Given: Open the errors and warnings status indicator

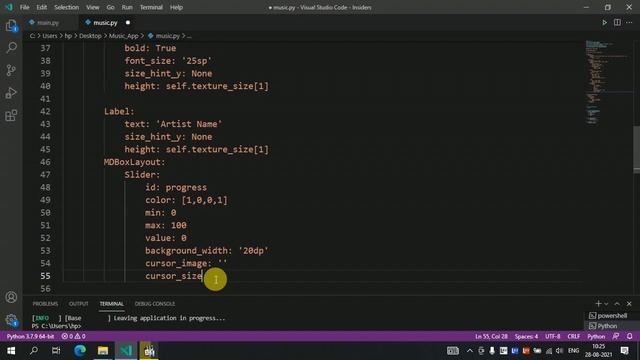Looking at the screenshot, I should 73,336.
